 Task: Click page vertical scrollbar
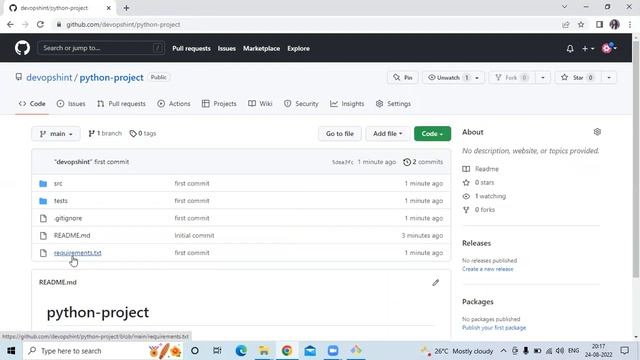(636, 159)
